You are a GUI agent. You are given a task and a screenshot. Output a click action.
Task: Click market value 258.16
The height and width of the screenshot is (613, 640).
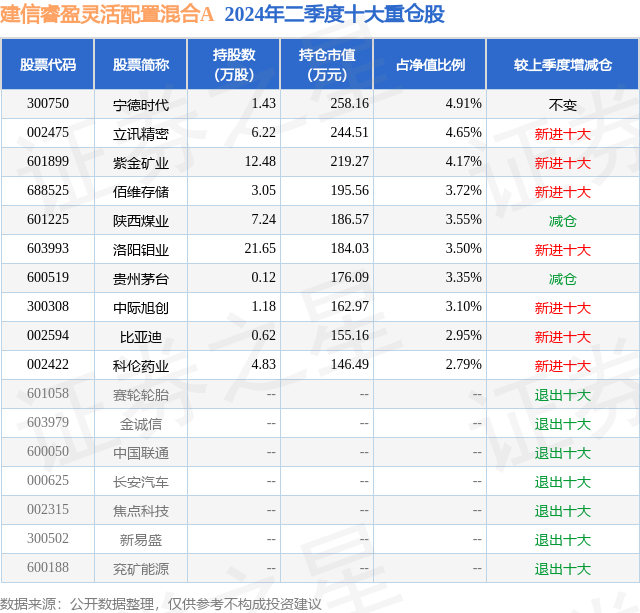350,104
